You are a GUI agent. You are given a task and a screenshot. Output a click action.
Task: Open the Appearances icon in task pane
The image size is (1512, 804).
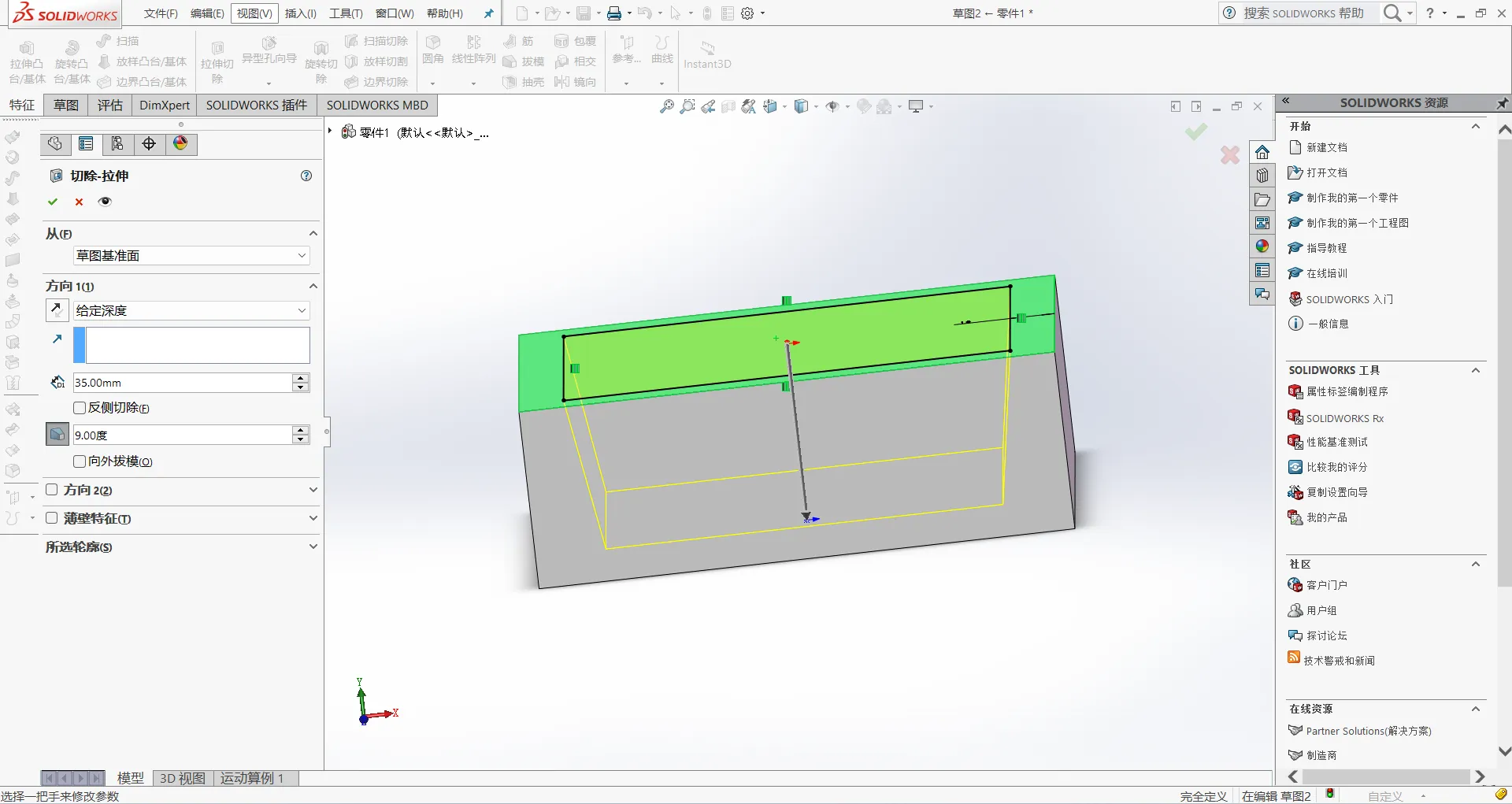point(1262,246)
